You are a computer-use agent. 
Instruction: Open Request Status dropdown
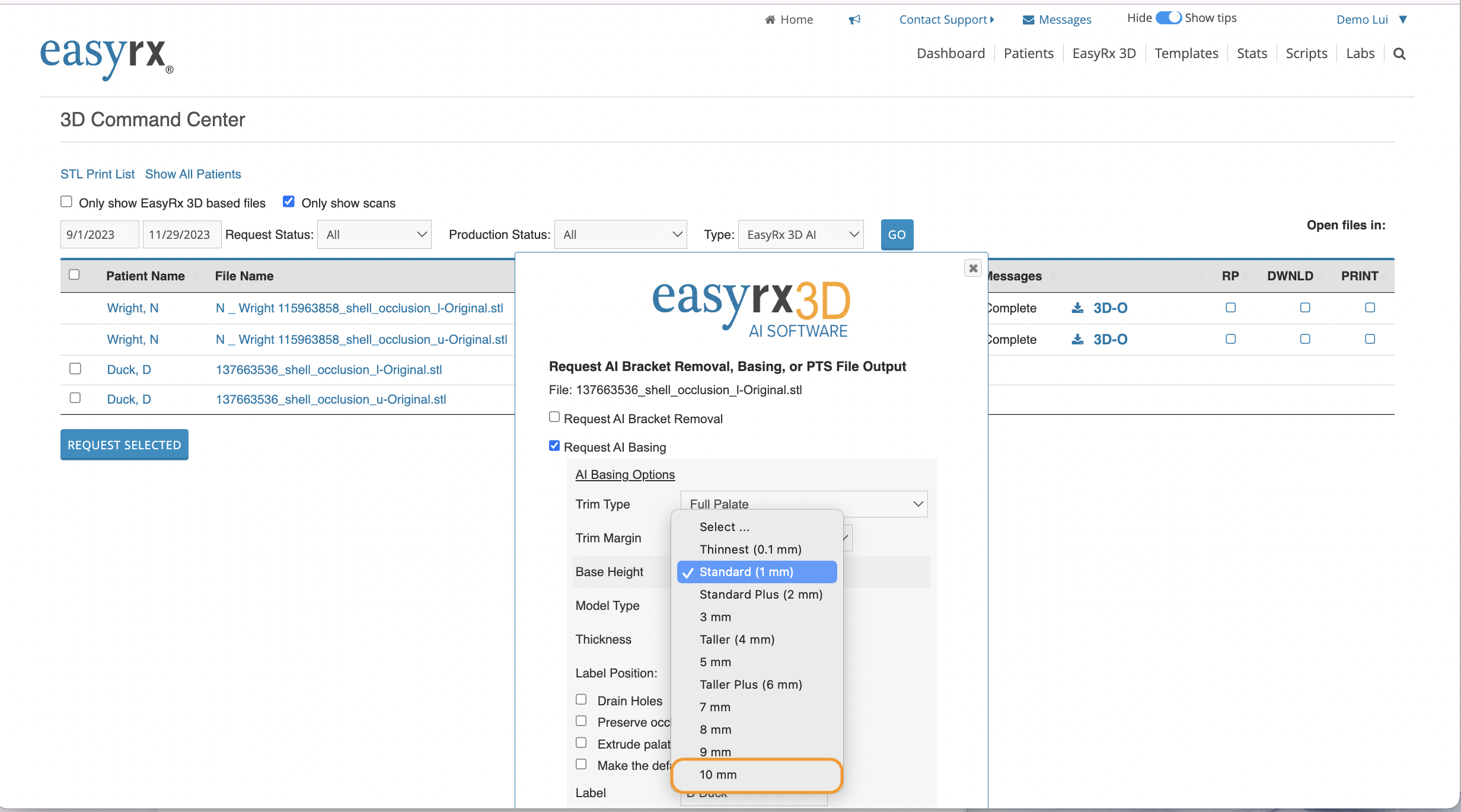coord(374,235)
